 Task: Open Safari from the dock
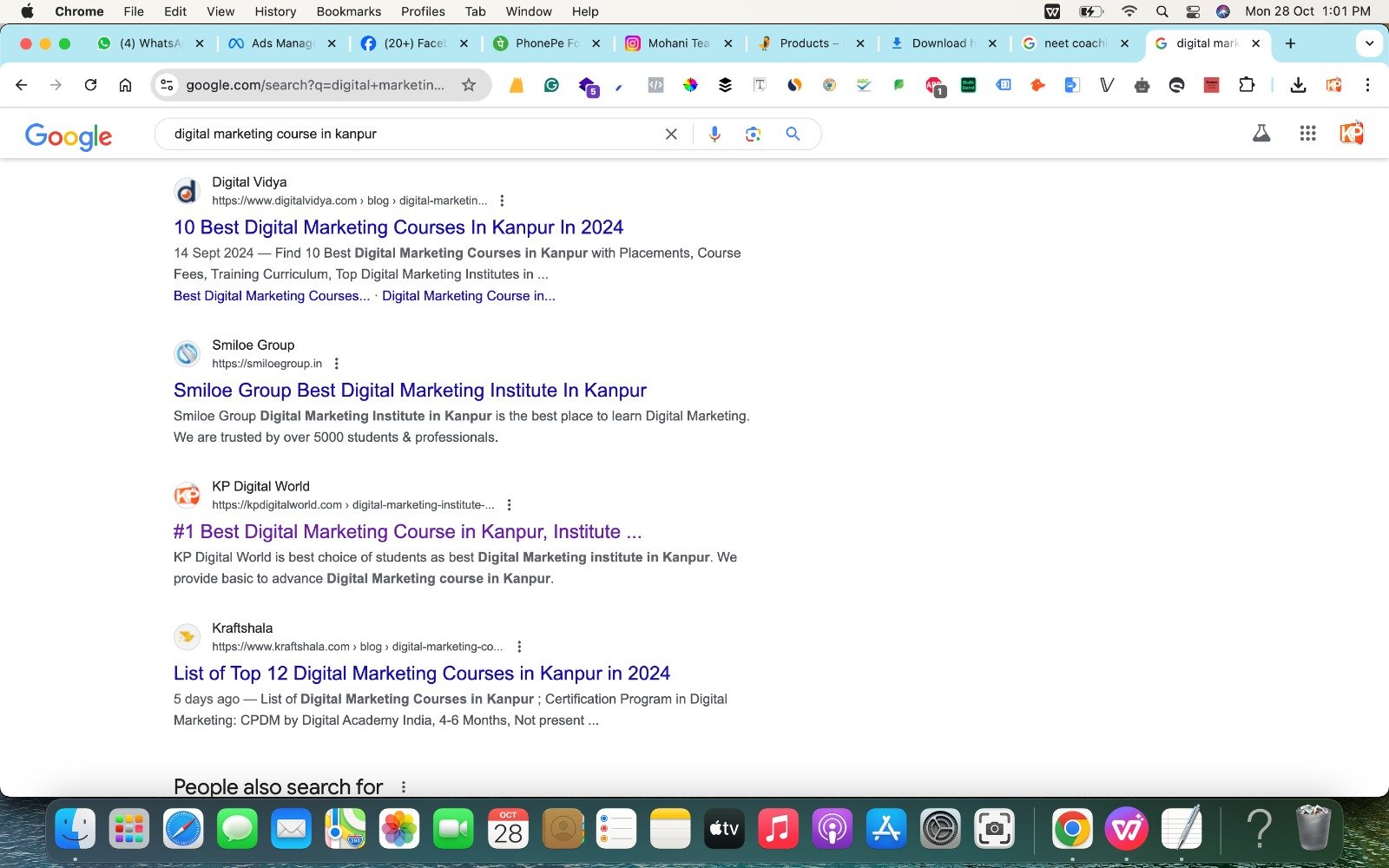point(182,829)
